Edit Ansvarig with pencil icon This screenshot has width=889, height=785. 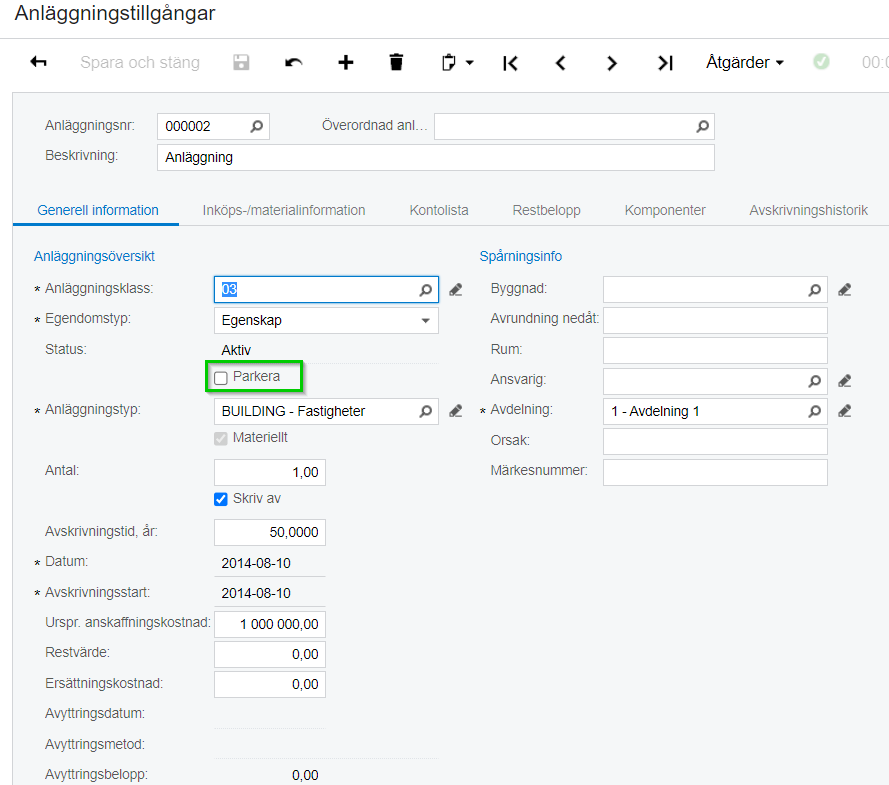tap(845, 381)
